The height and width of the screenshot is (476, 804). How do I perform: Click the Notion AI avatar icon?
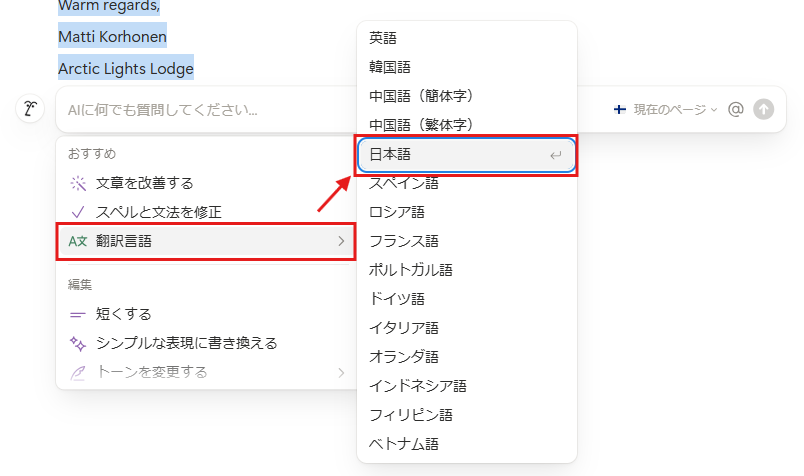pos(30,110)
